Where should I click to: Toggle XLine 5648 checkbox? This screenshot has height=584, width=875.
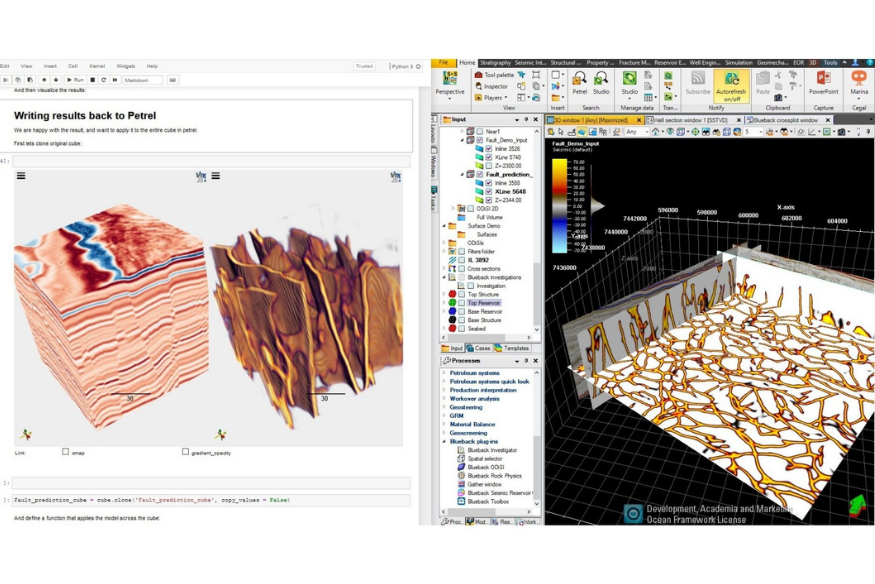click(x=489, y=191)
